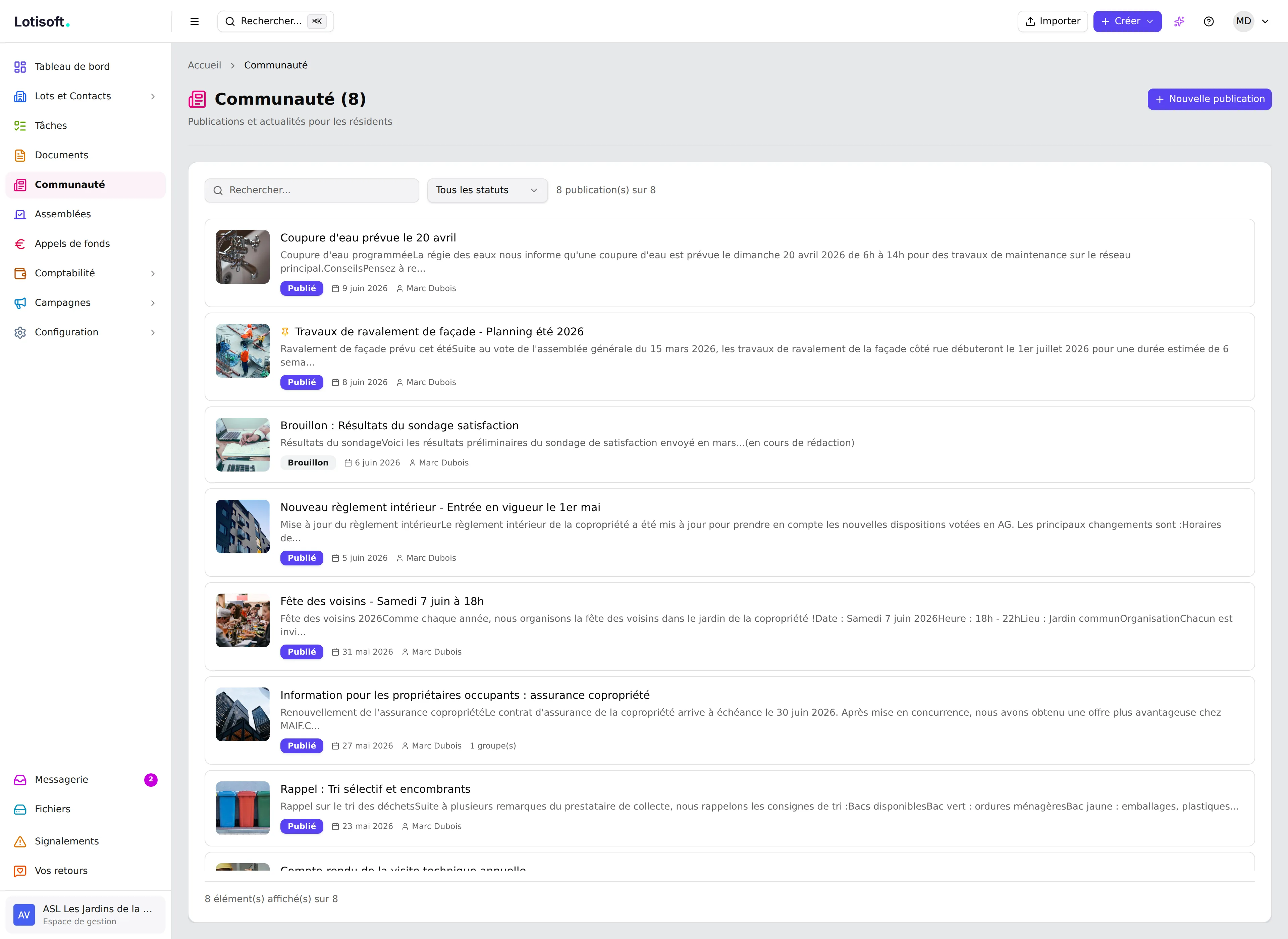The image size is (1288, 939).
Task: Click the Messagerie inbox icon
Action: [x=20, y=780]
